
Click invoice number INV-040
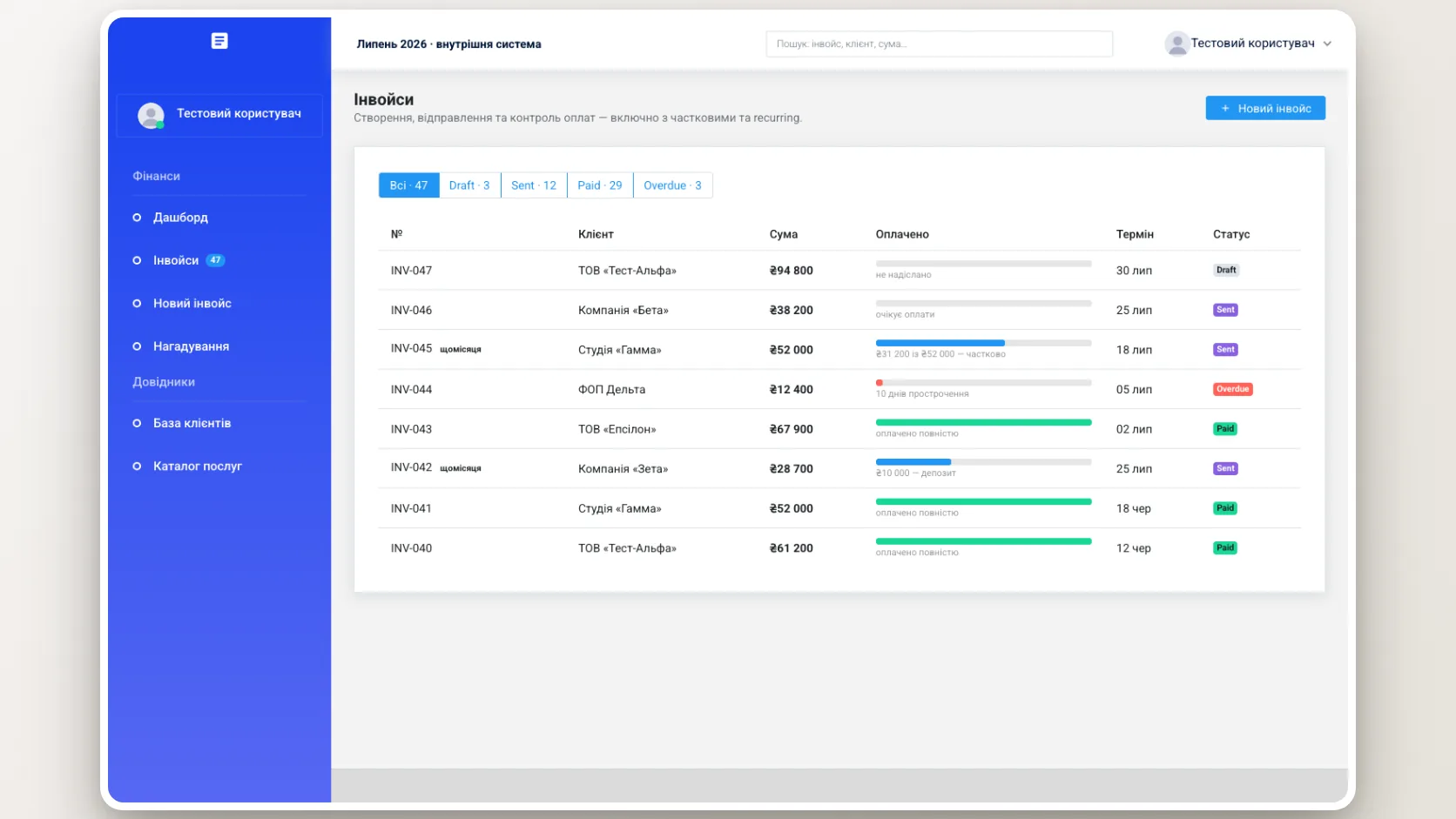pos(411,548)
